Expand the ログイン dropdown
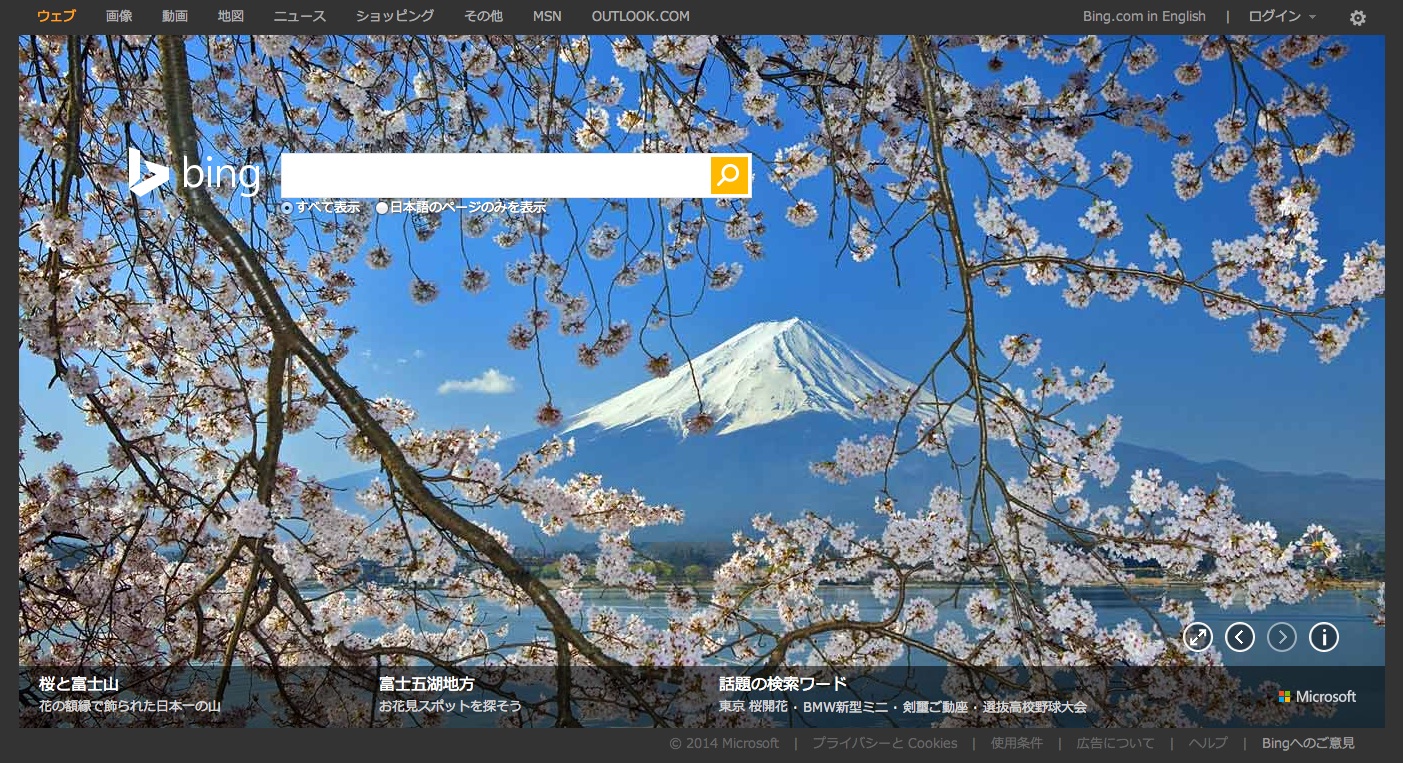Screen dimensions: 1403x763 [x=1283, y=16]
